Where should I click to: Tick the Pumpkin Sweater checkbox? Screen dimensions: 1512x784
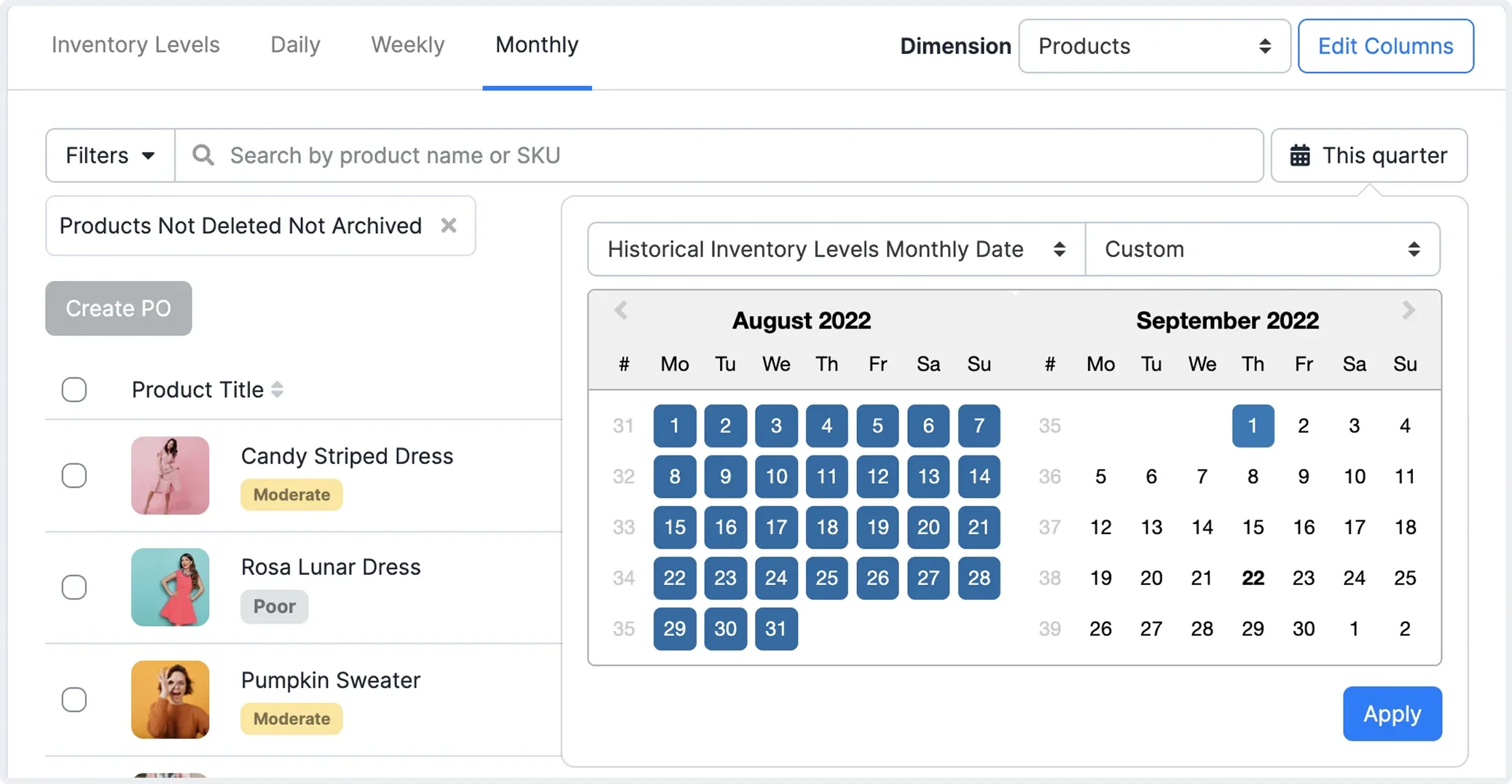click(x=74, y=699)
